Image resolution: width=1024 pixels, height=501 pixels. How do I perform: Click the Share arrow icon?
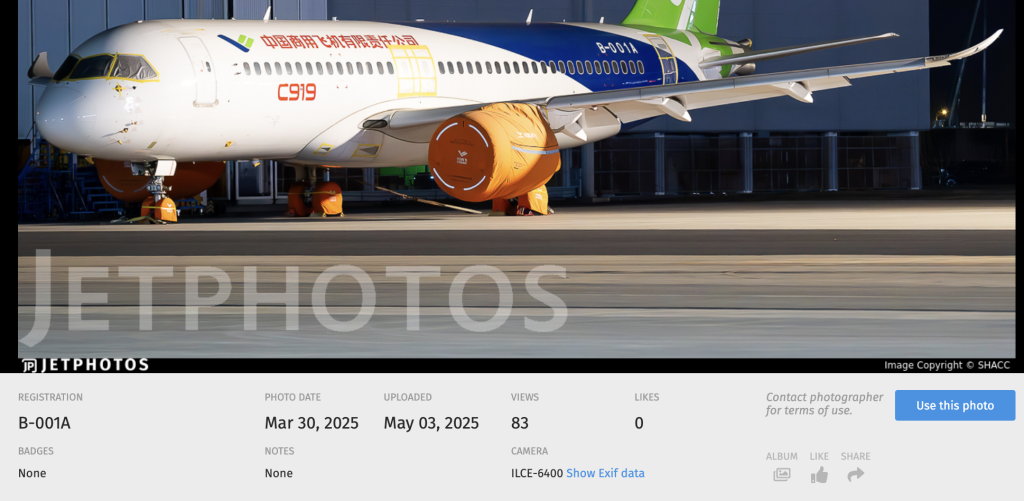[x=855, y=475]
